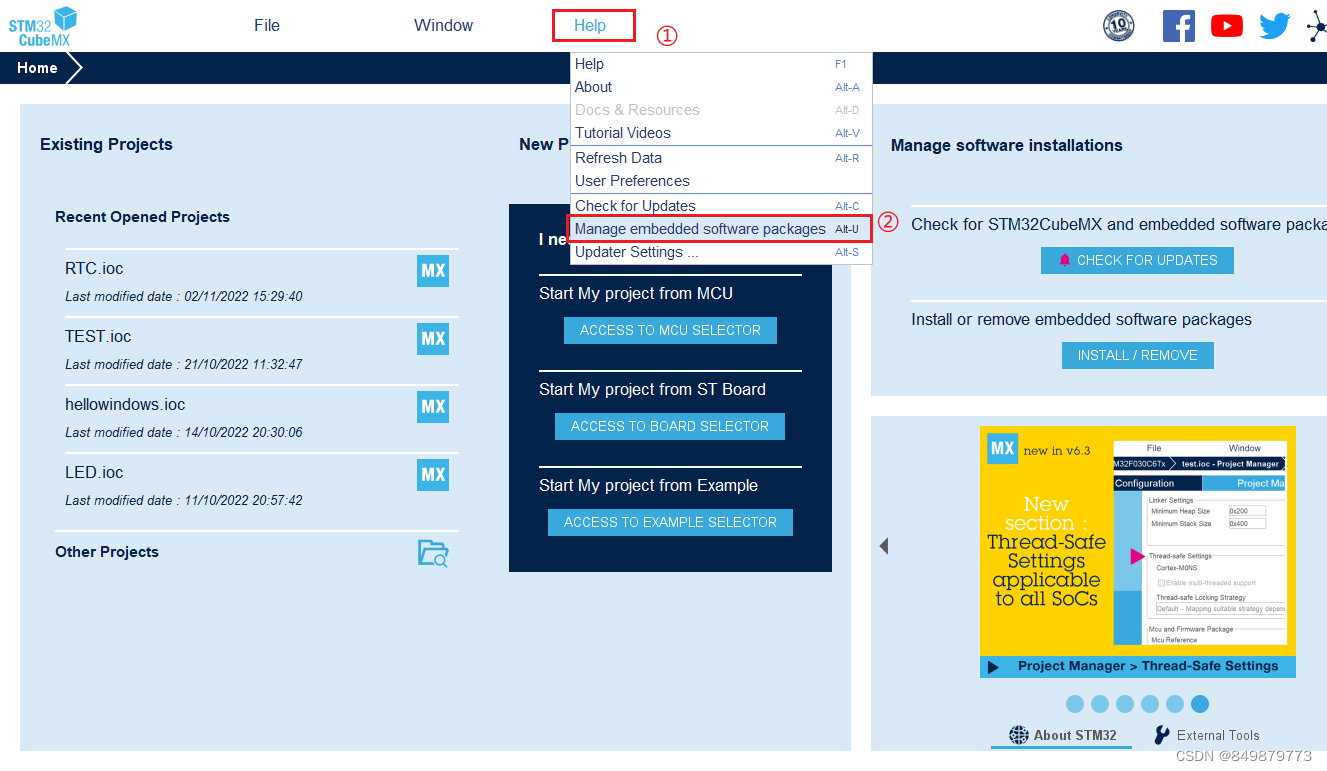Open LED.ioc via its MX icon

click(x=433, y=475)
